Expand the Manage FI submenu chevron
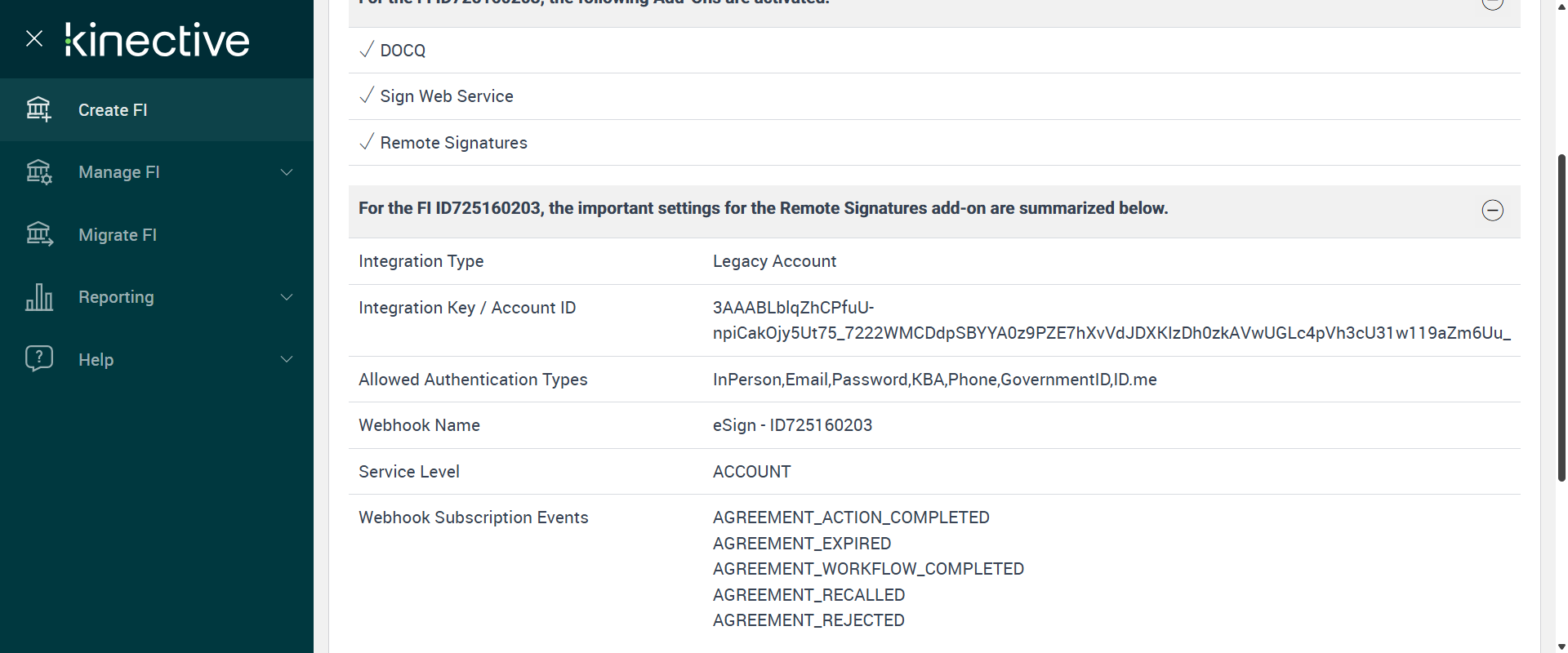 (287, 172)
